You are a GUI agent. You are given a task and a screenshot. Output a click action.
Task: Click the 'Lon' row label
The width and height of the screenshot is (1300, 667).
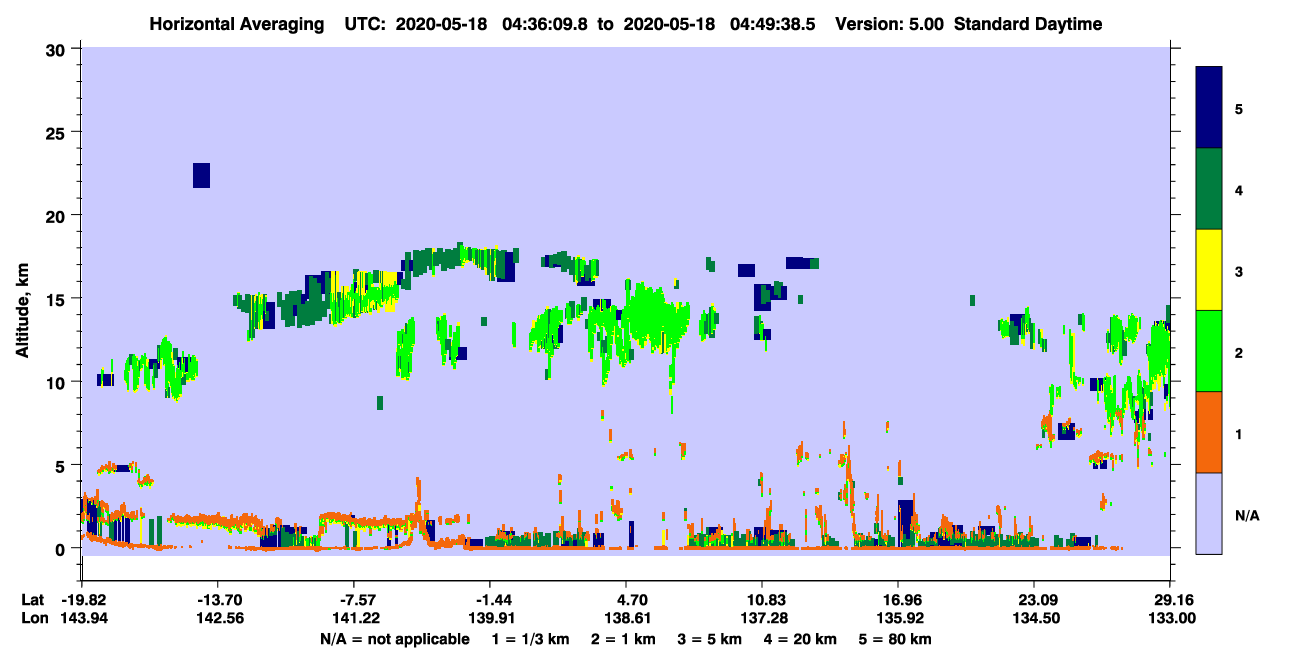33,618
